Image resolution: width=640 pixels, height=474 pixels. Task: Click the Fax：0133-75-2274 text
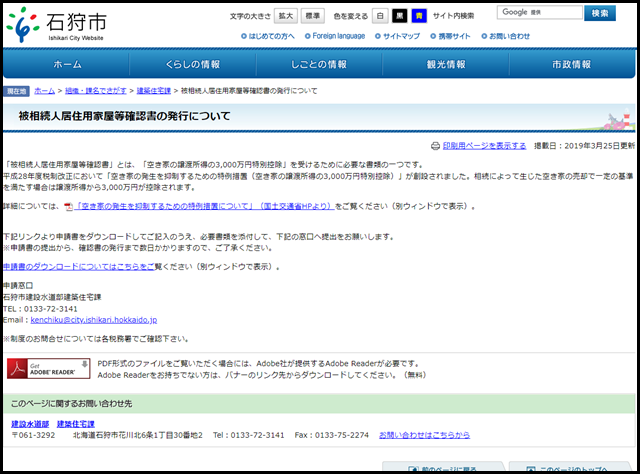[331, 435]
